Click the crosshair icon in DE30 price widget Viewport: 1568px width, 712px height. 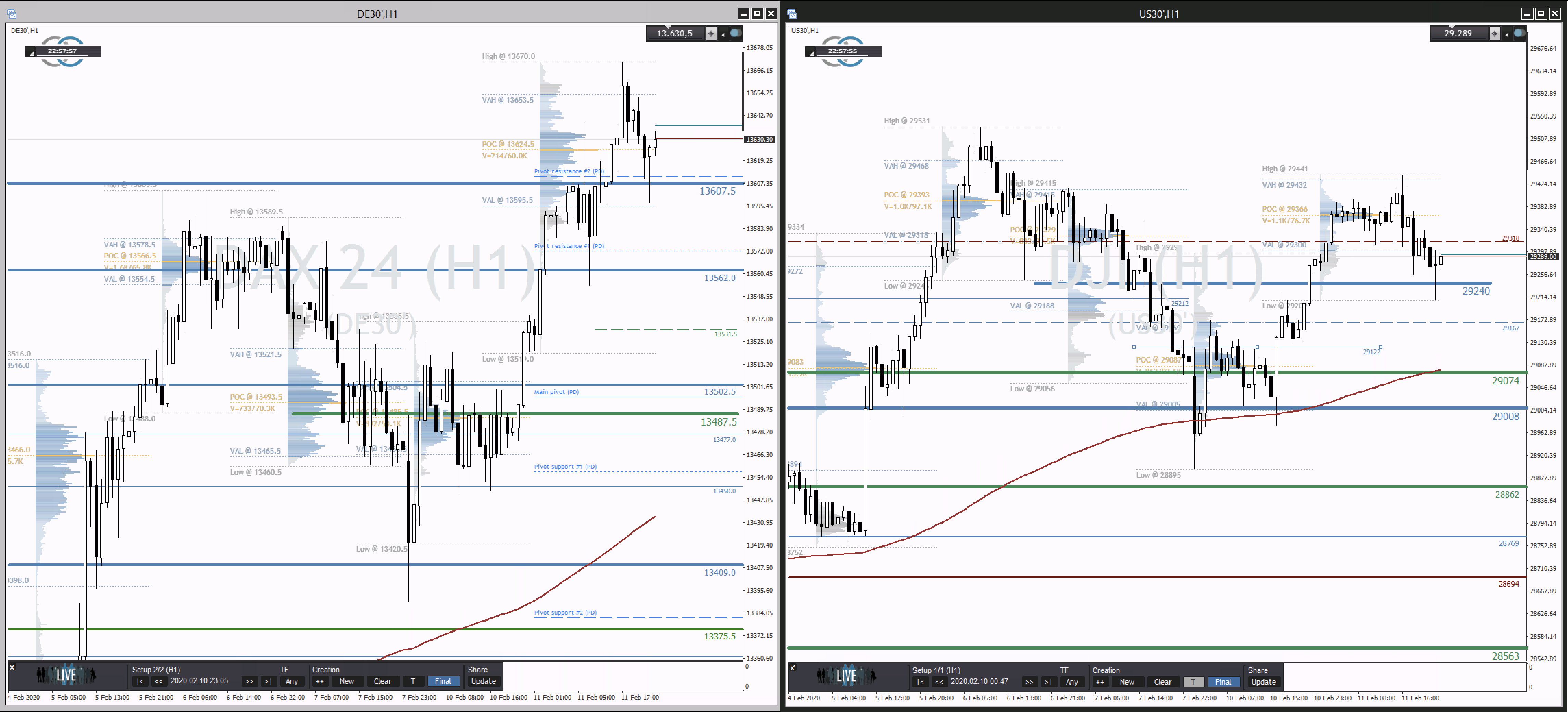tap(711, 34)
